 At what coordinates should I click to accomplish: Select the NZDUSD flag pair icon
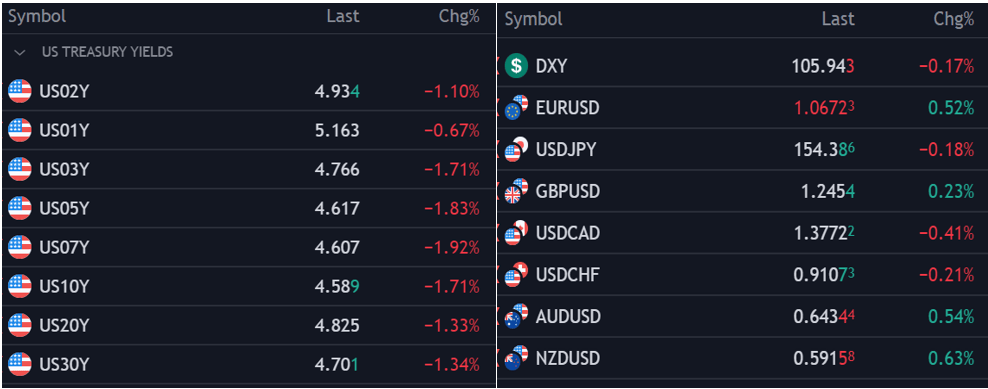[516, 358]
